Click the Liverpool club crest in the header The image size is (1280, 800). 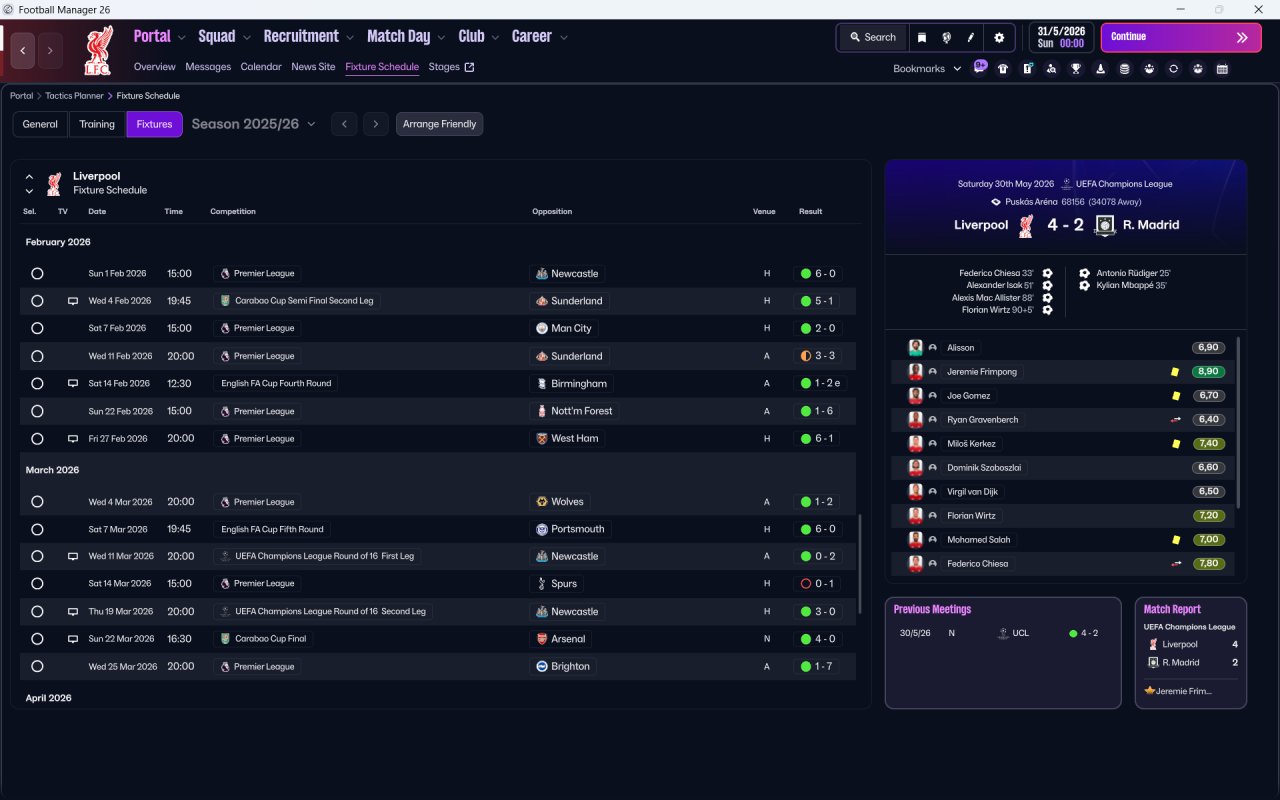[98, 50]
